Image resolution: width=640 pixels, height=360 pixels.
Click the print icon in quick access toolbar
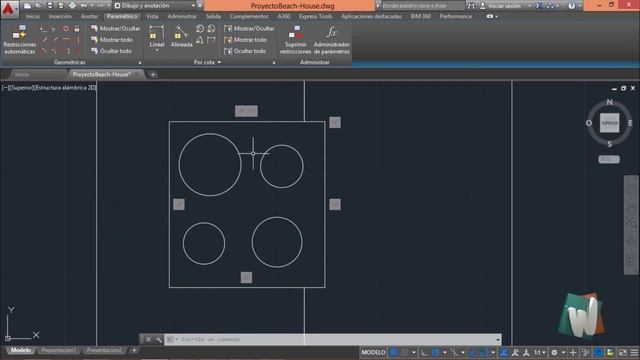pyautogui.click(x=72, y=6)
